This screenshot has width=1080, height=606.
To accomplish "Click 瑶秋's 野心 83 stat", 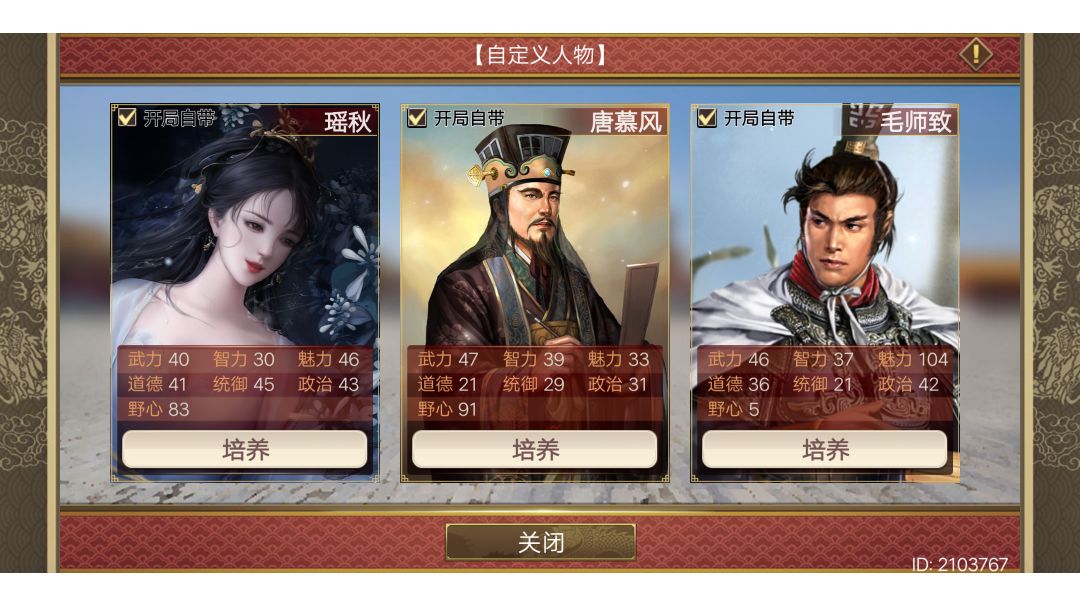I will (158, 409).
